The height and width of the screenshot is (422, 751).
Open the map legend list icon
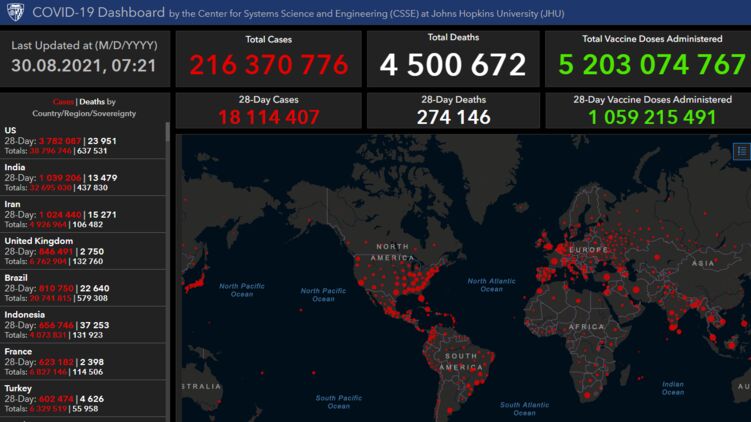click(x=741, y=151)
